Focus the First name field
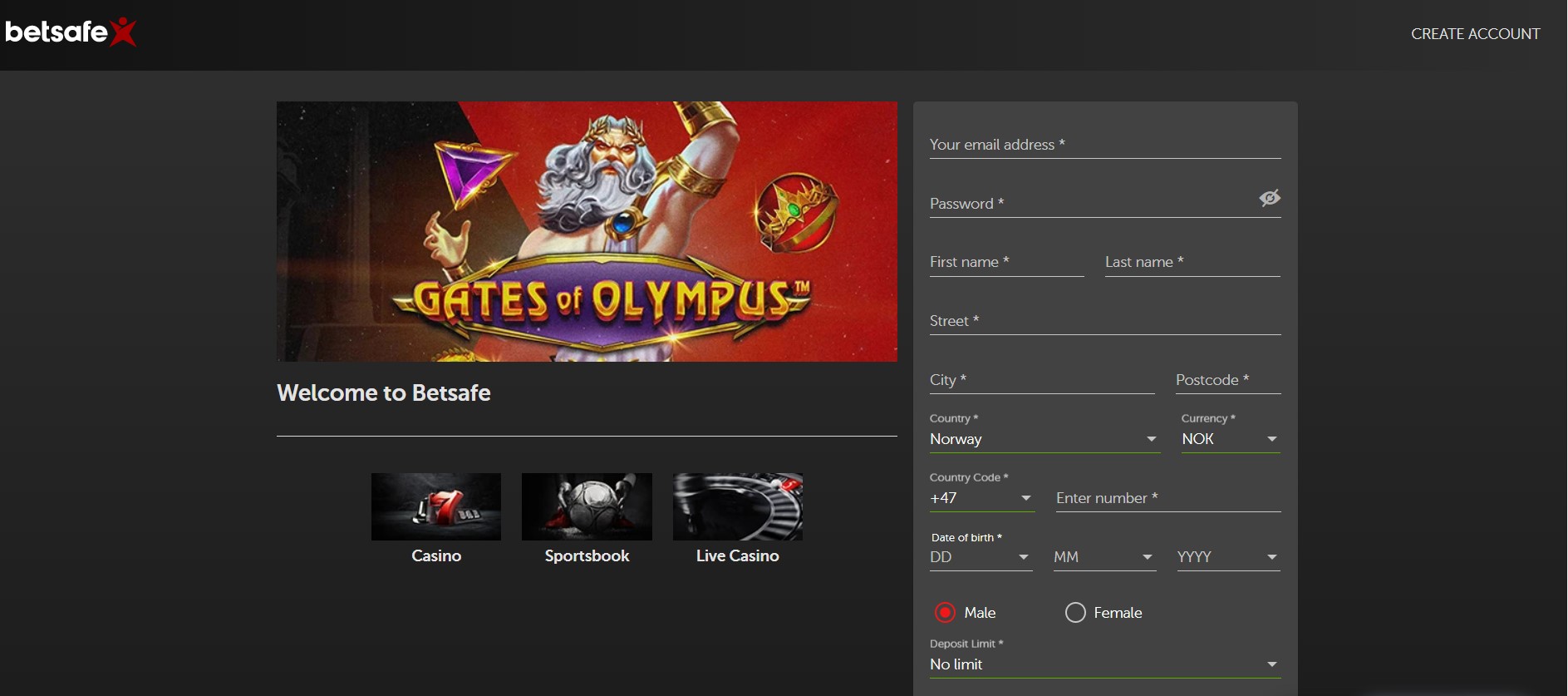 click(1007, 262)
